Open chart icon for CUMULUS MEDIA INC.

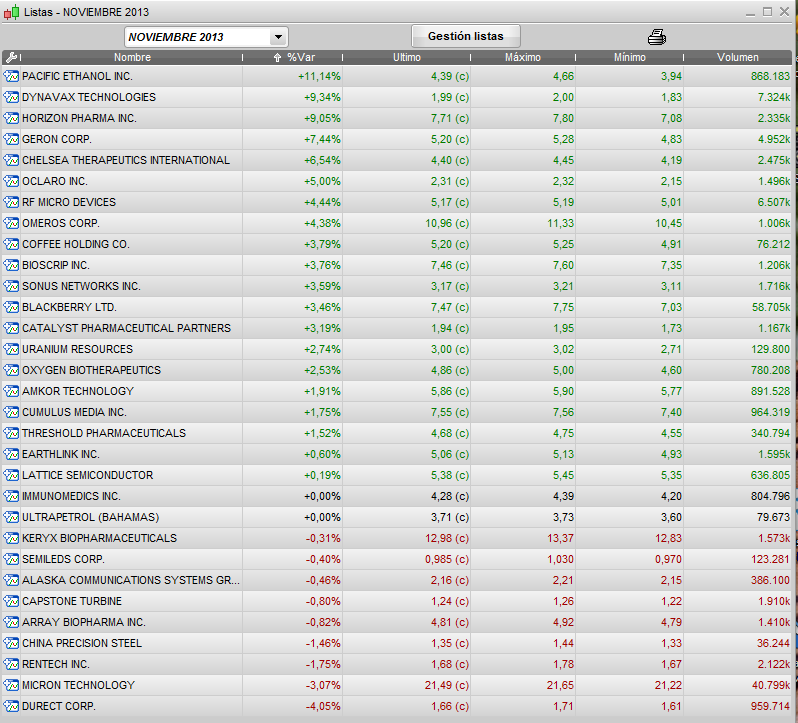[x=11, y=412]
